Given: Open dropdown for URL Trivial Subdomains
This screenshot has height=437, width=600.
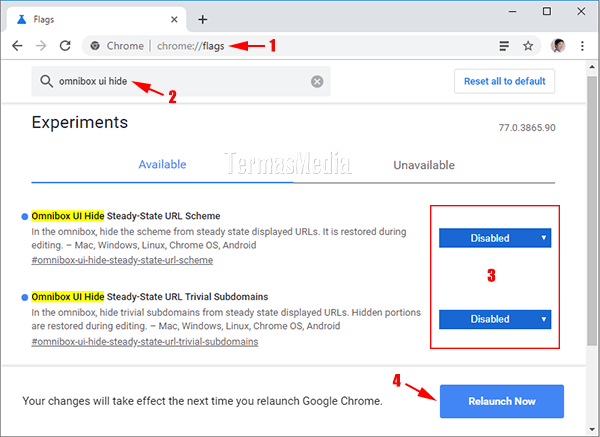Looking at the screenshot, I should tap(495, 319).
